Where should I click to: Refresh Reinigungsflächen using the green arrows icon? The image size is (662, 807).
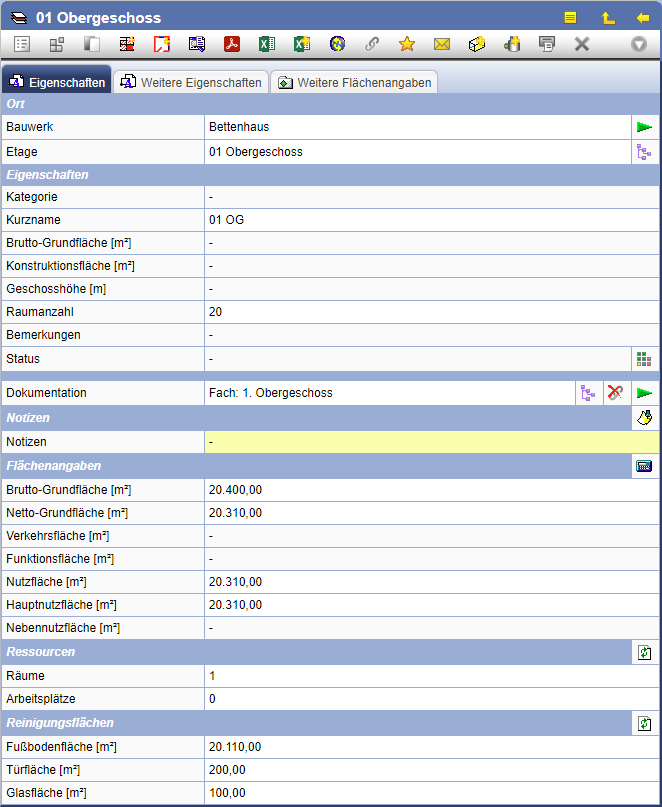coord(644,723)
